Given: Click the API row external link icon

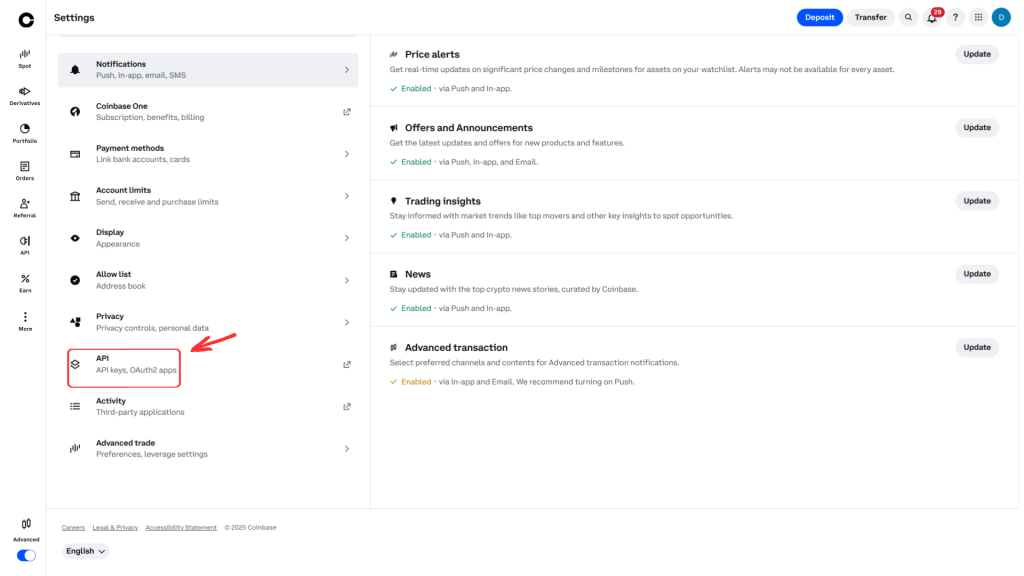Looking at the screenshot, I should [x=347, y=364].
